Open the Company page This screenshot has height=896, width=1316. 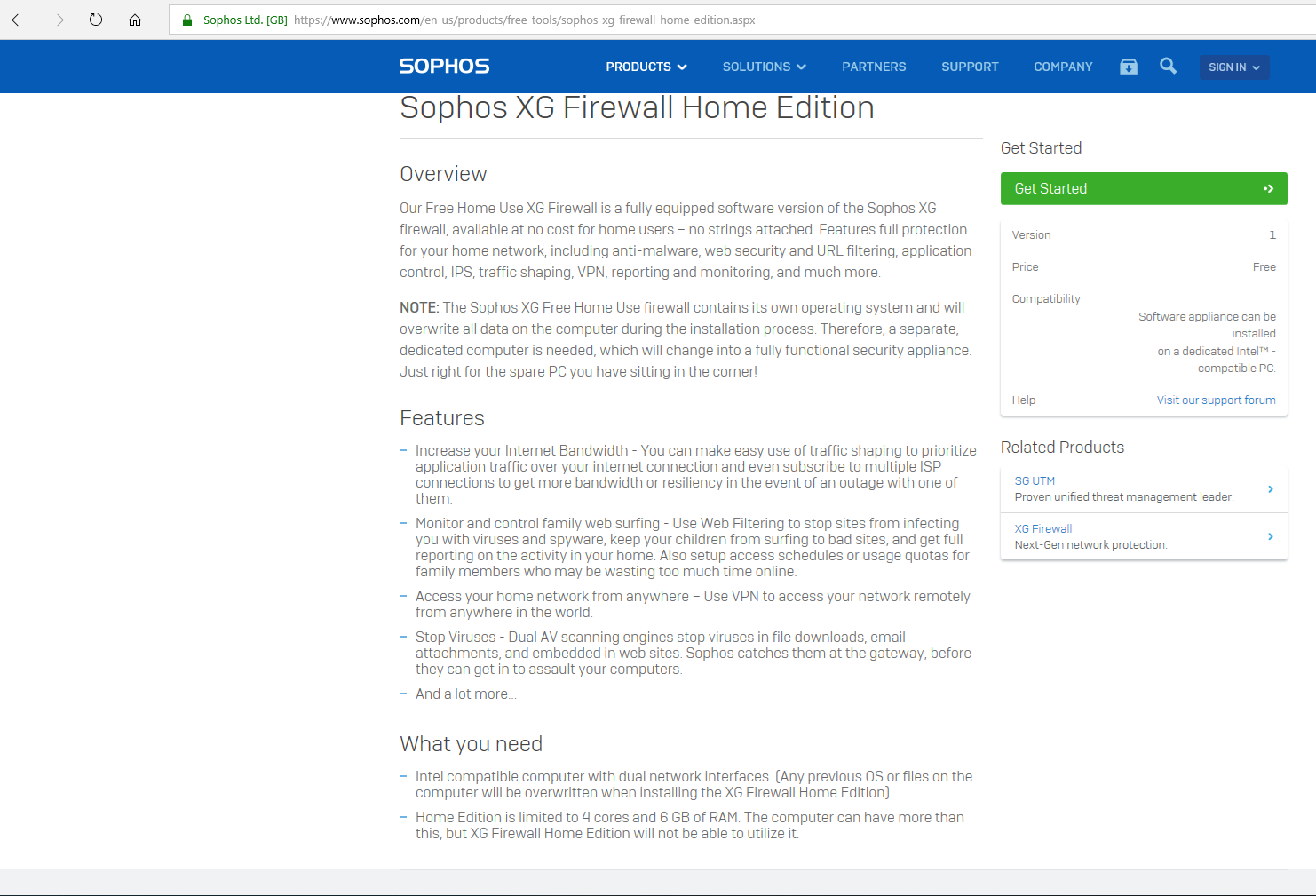click(1063, 67)
